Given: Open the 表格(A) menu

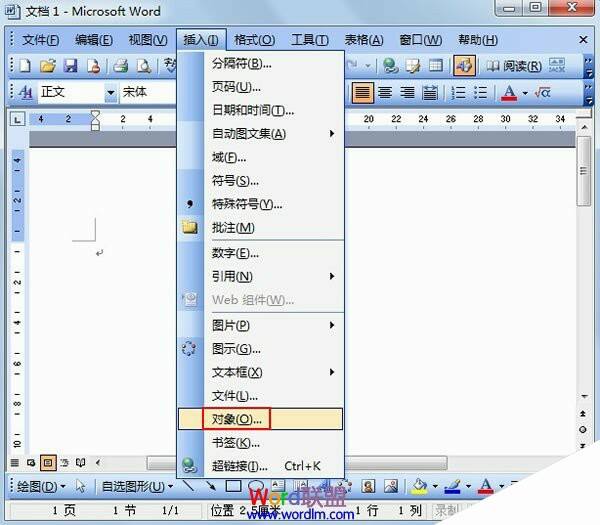Looking at the screenshot, I should coord(364,40).
